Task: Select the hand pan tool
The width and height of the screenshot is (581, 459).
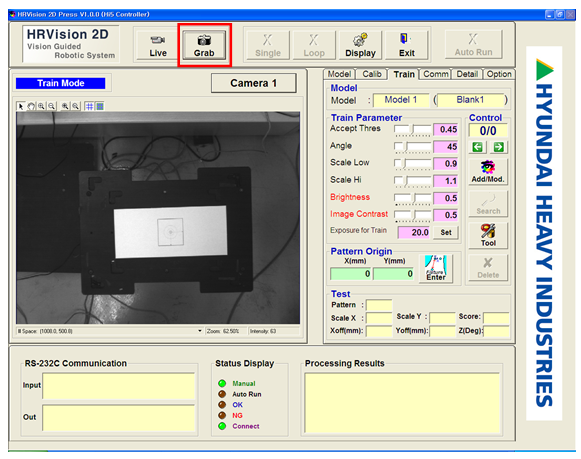Action: coord(31,106)
